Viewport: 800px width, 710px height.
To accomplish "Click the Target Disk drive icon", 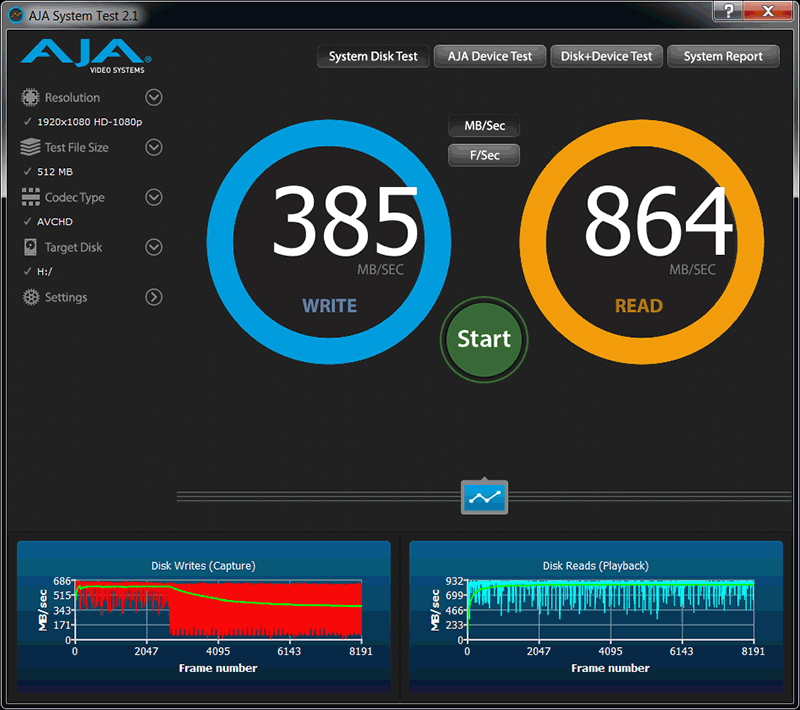I will (x=31, y=247).
